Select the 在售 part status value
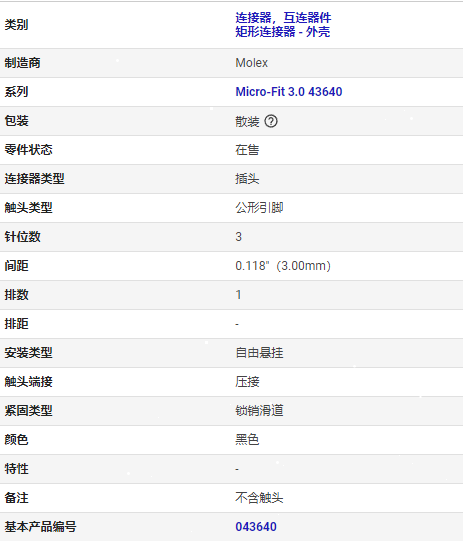 pos(247,150)
